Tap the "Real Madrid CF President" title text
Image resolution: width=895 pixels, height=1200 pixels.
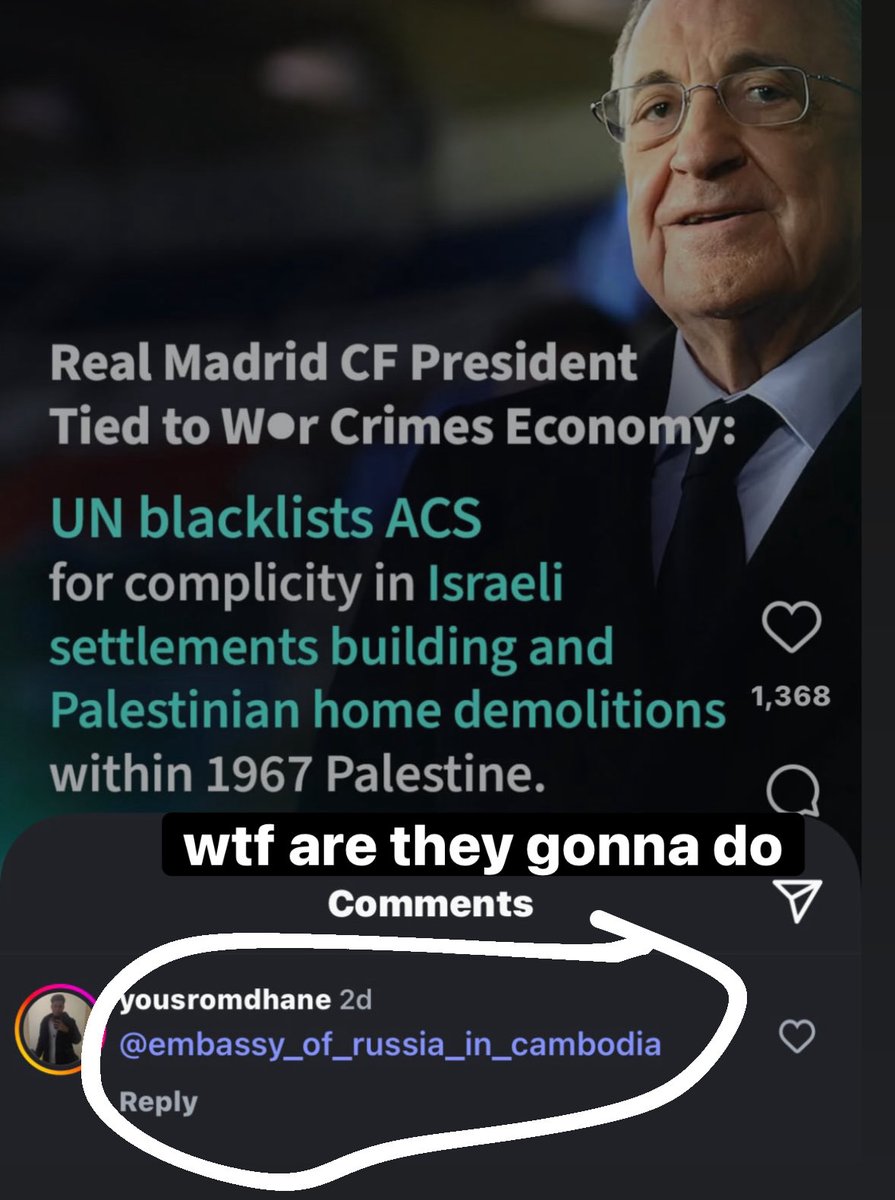(343, 362)
